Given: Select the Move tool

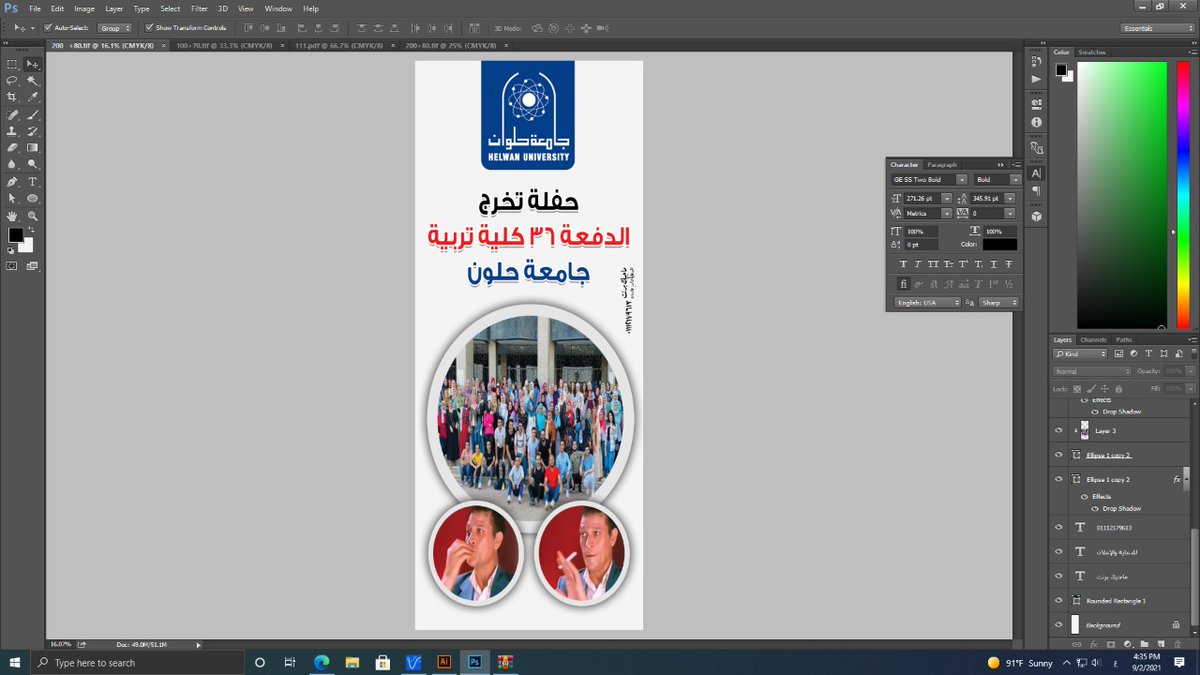Looking at the screenshot, I should (x=32, y=65).
